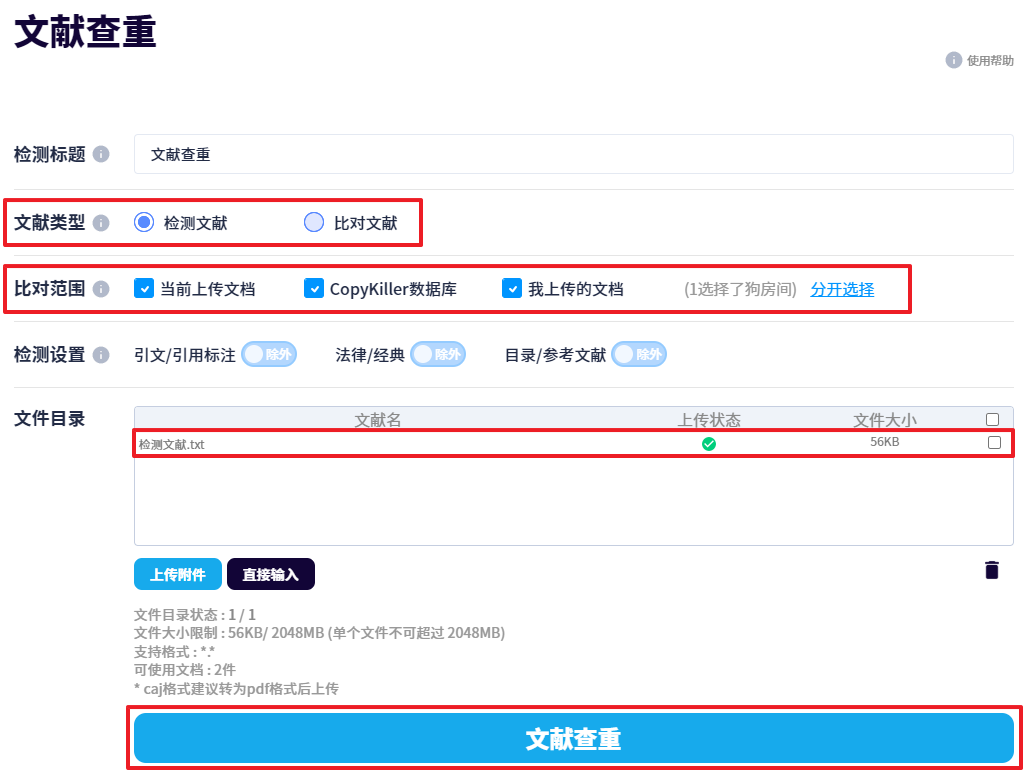Click the 分开选择 link
Screen dimensions: 1027x775
(841, 289)
